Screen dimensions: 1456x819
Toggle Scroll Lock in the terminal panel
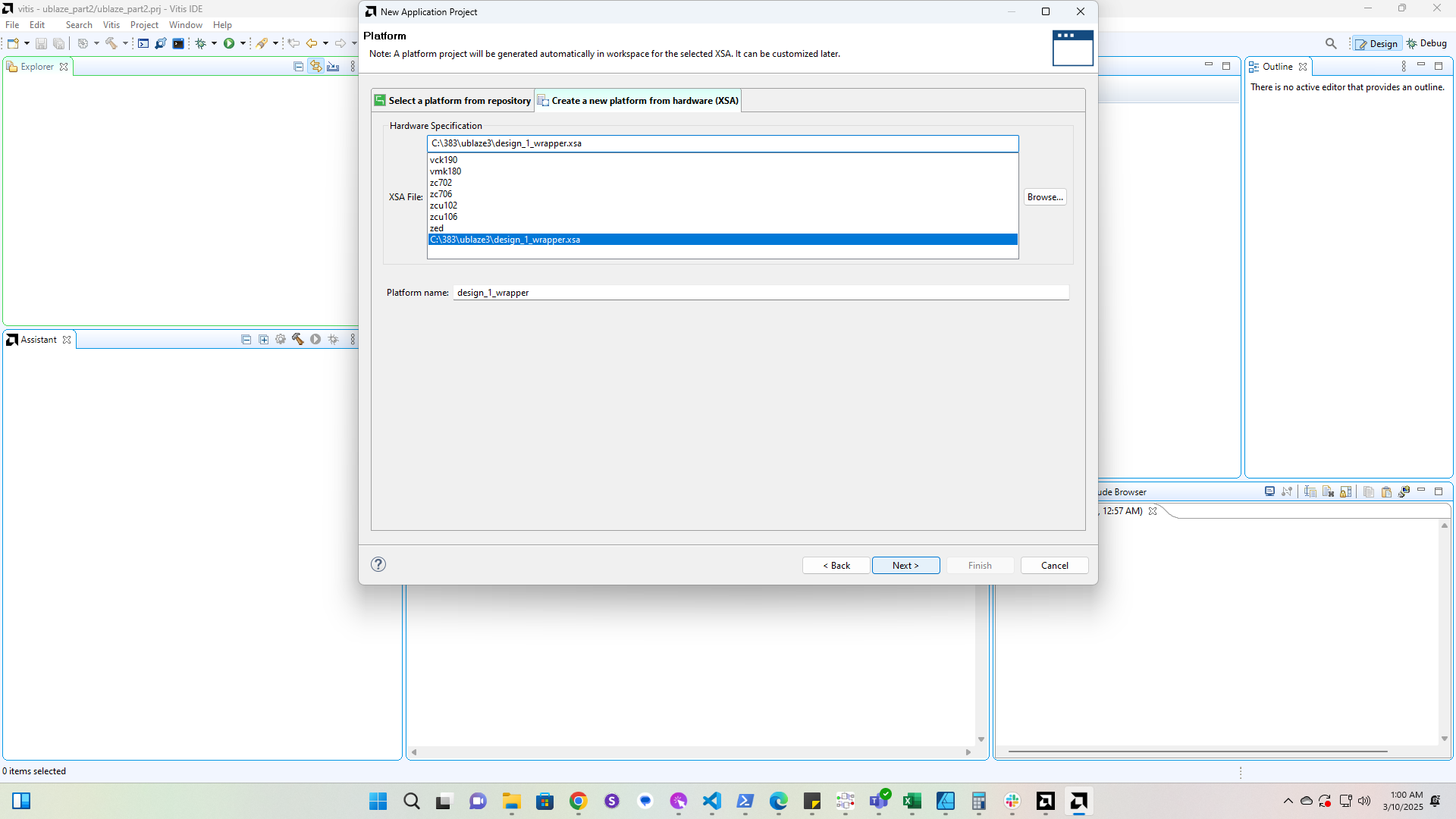tap(1345, 491)
